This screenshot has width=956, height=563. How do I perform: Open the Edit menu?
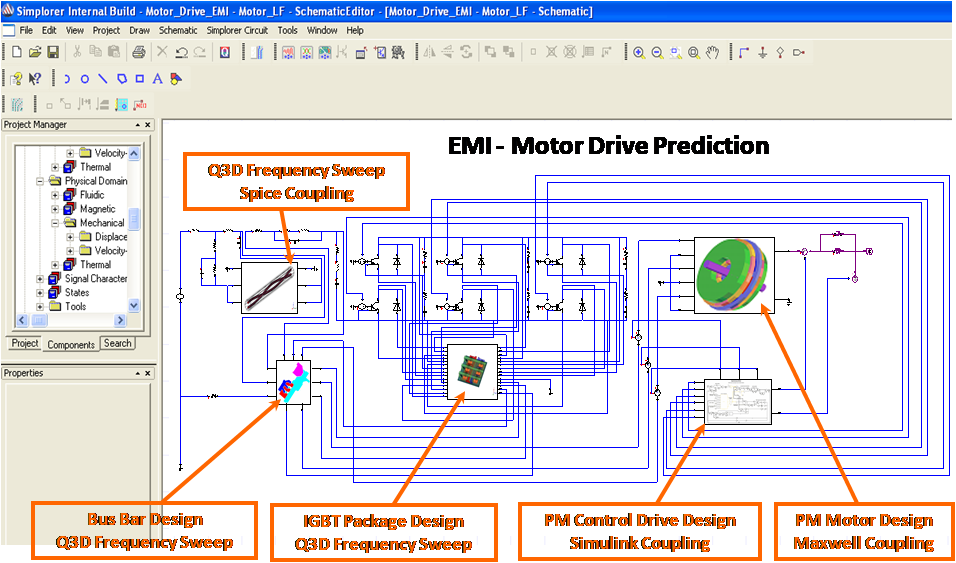coord(49,30)
